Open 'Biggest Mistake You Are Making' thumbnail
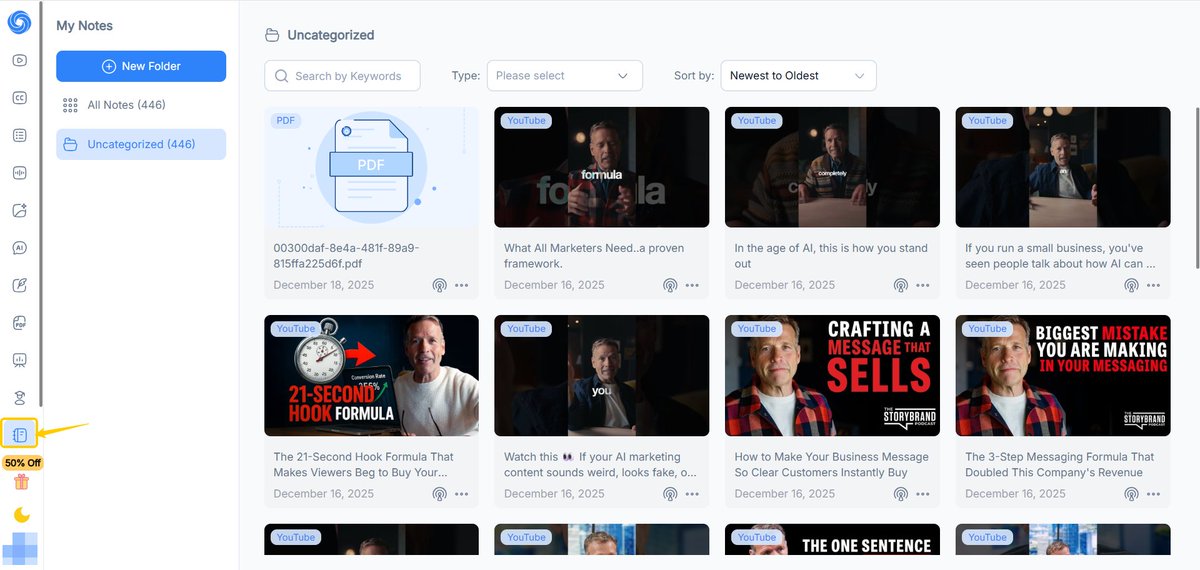The height and width of the screenshot is (570, 1200). pyautogui.click(x=1063, y=376)
